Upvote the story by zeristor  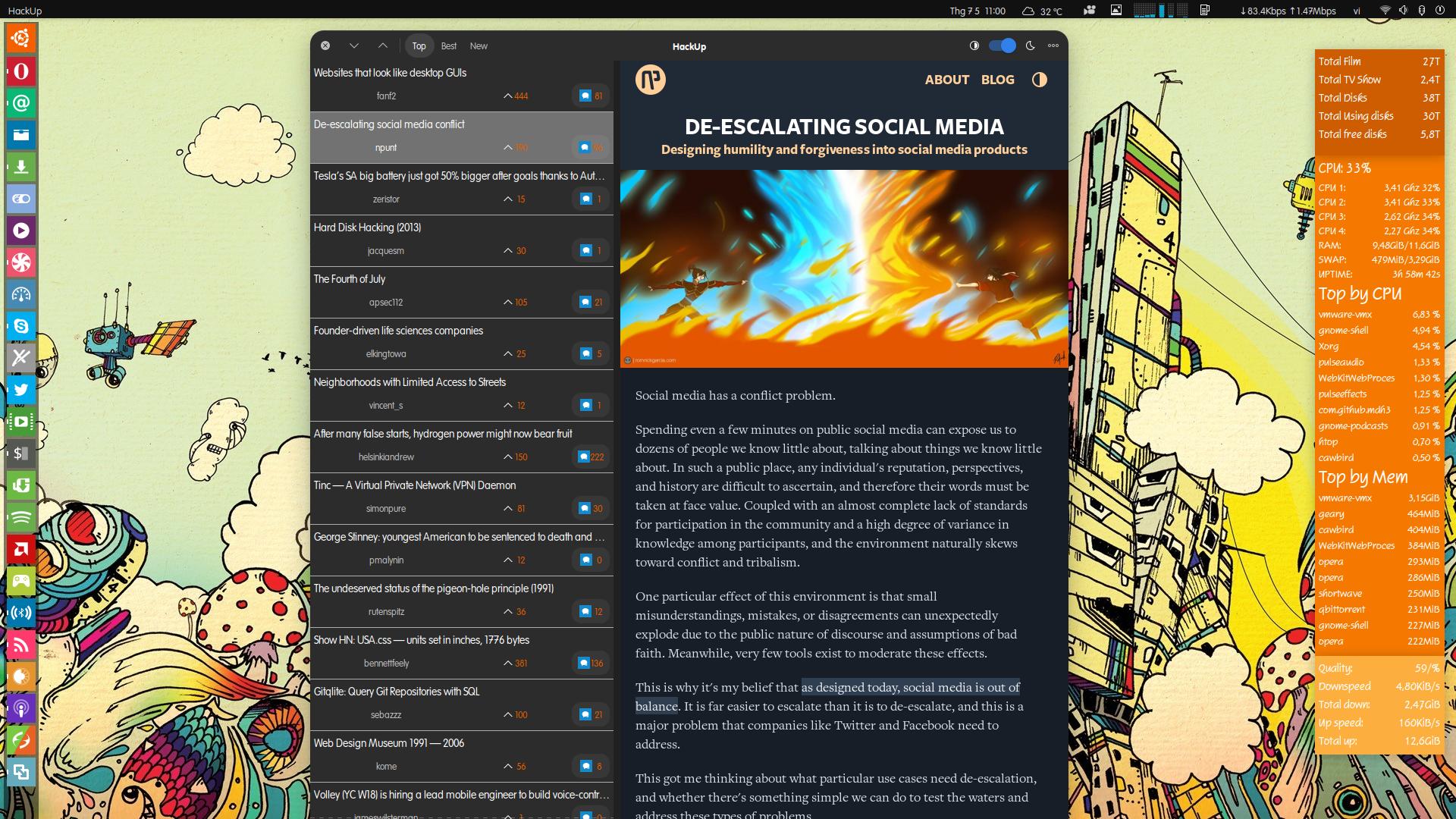514,199
